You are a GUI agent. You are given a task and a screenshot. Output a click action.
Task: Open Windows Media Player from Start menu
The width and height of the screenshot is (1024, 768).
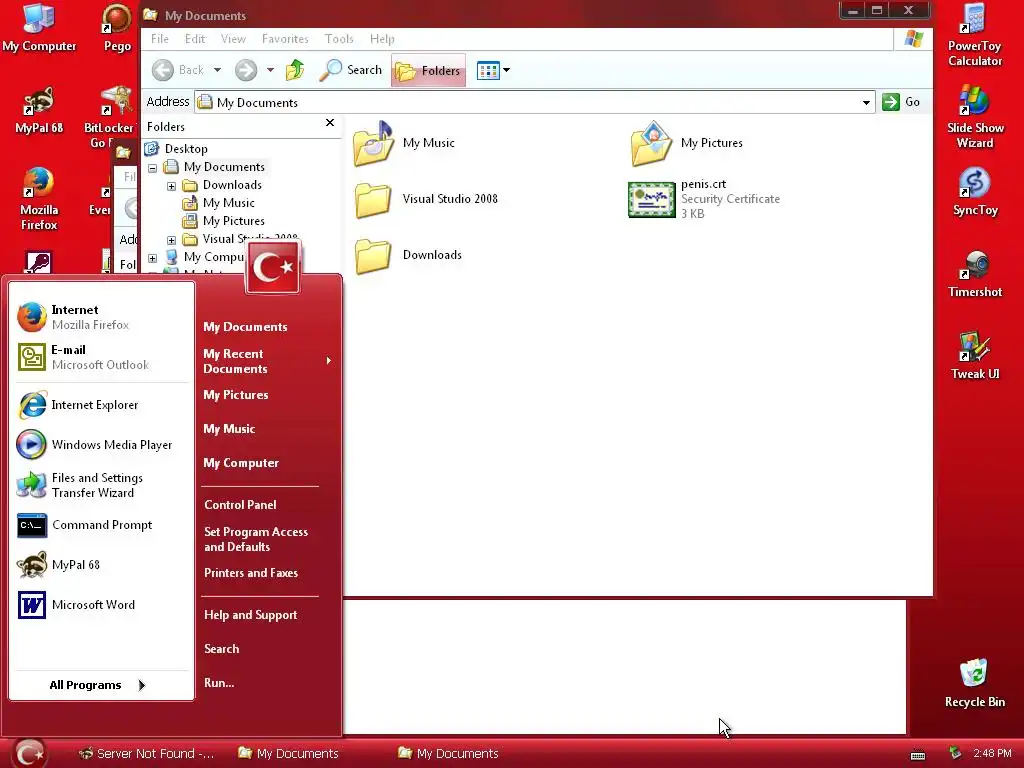tap(101, 445)
